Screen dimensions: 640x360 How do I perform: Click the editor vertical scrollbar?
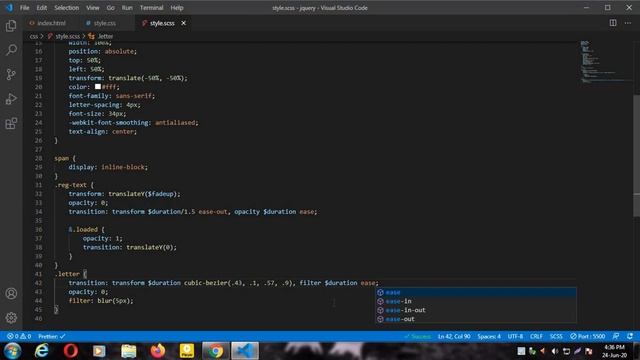click(x=636, y=155)
